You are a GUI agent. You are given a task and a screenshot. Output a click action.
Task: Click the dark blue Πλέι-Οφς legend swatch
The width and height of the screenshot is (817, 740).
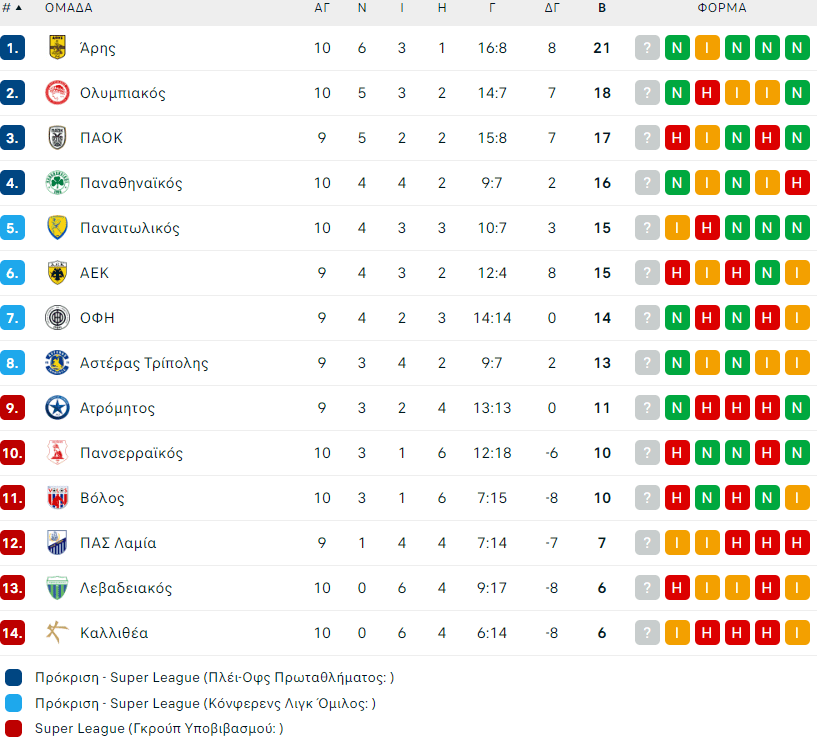tap(13, 677)
